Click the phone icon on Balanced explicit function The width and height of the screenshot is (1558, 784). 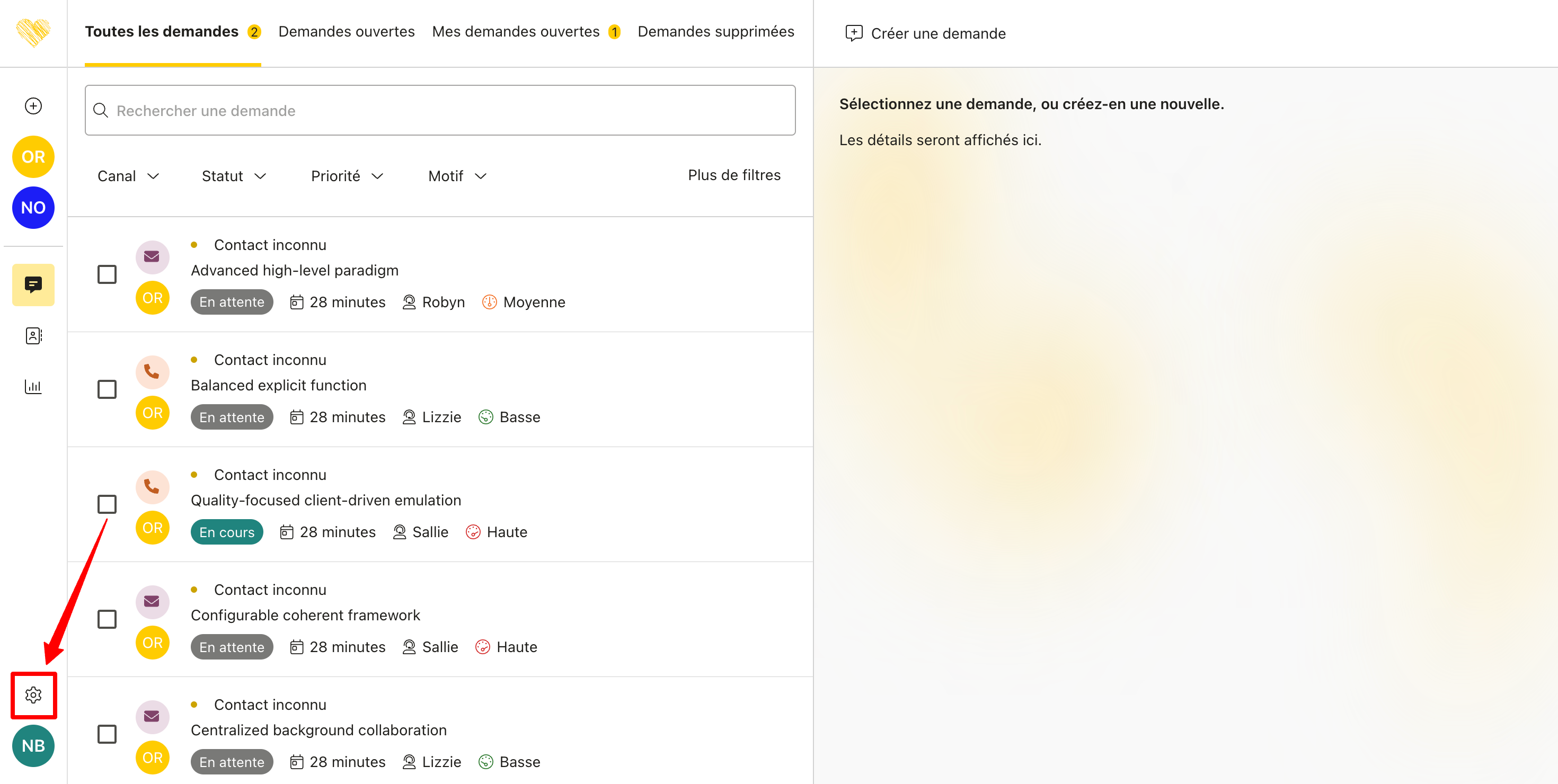[152, 372]
